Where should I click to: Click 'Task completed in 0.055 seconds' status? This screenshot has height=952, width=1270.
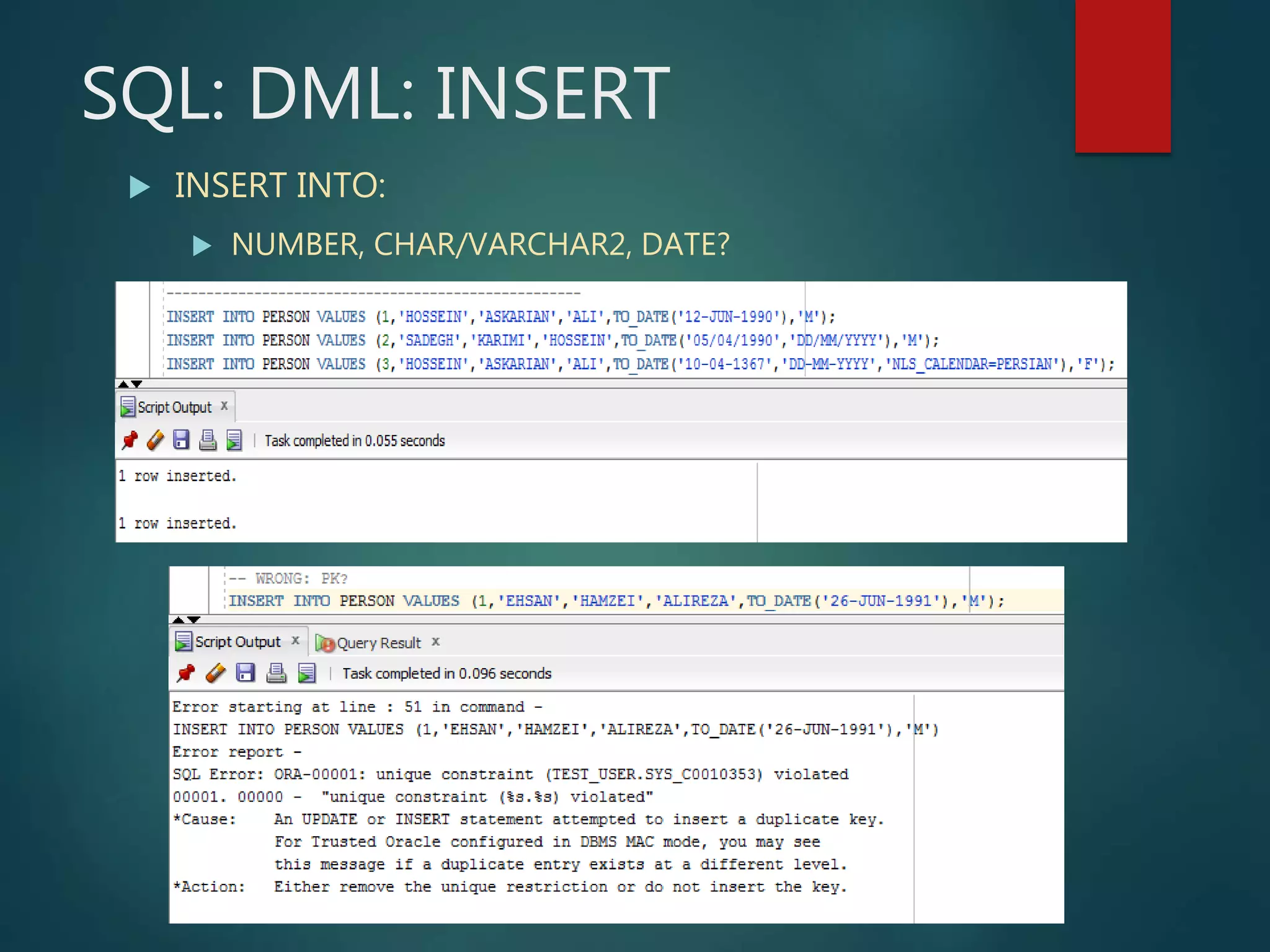(355, 441)
